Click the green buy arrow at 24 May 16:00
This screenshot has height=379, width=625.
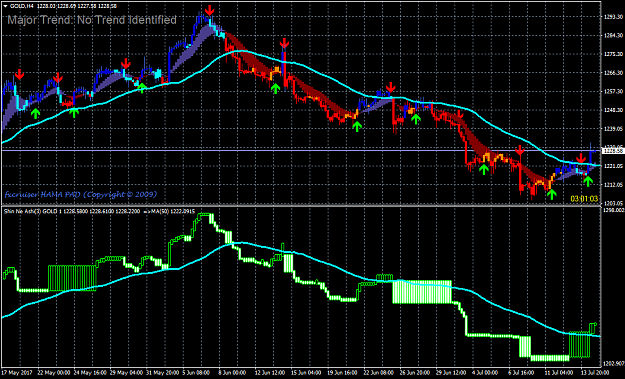point(74,112)
